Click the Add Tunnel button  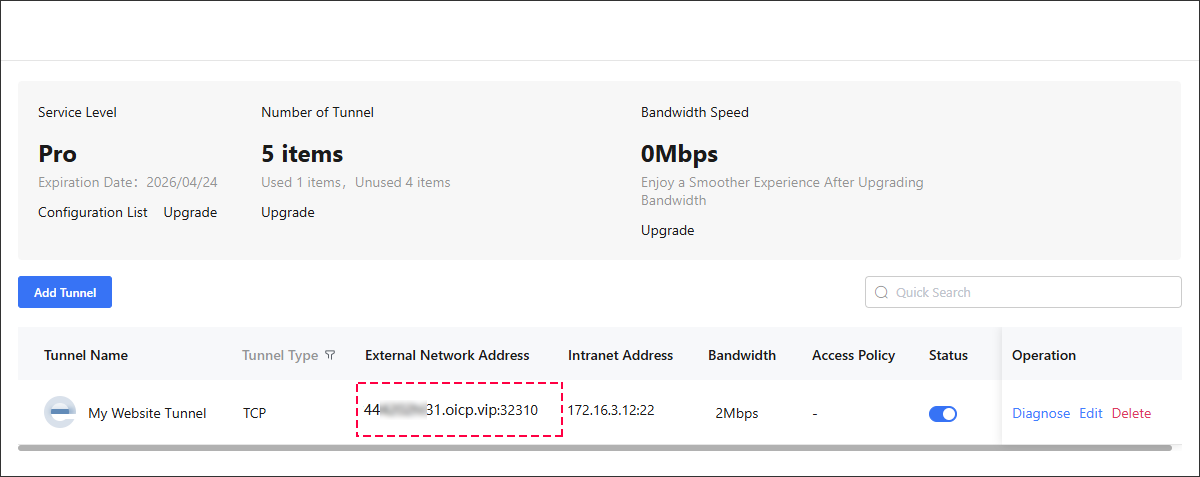[65, 292]
